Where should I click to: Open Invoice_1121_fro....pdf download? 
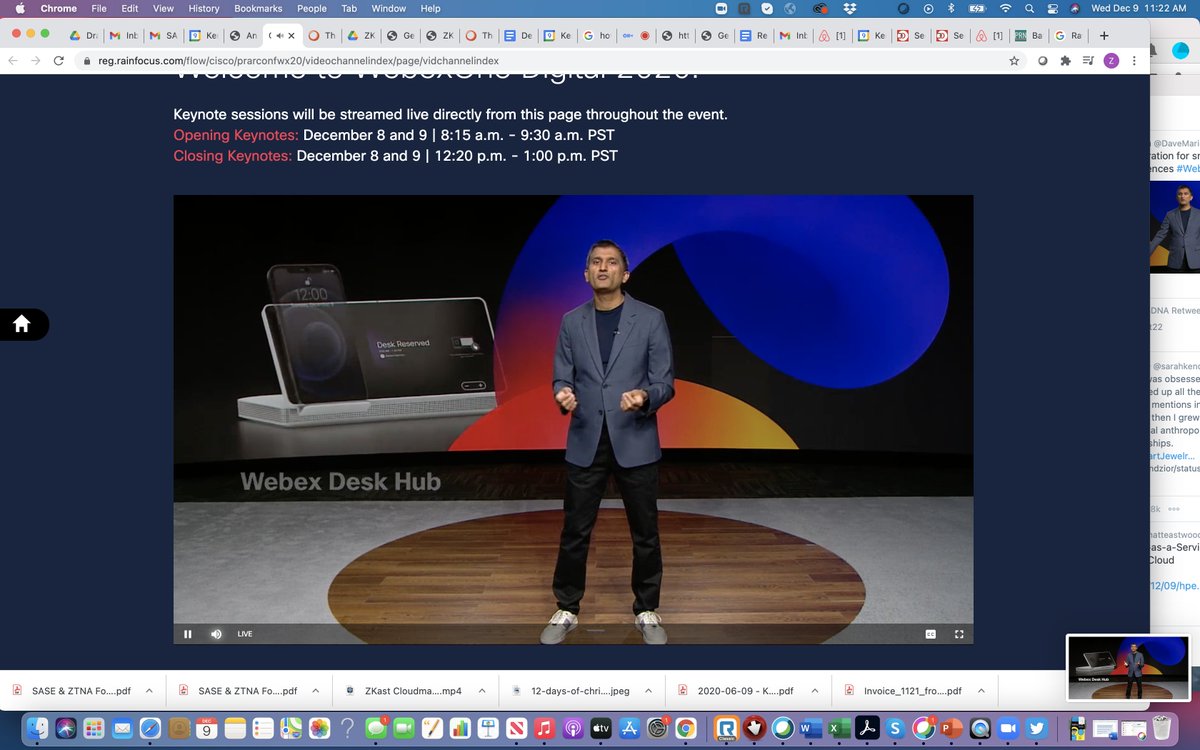(x=902, y=690)
